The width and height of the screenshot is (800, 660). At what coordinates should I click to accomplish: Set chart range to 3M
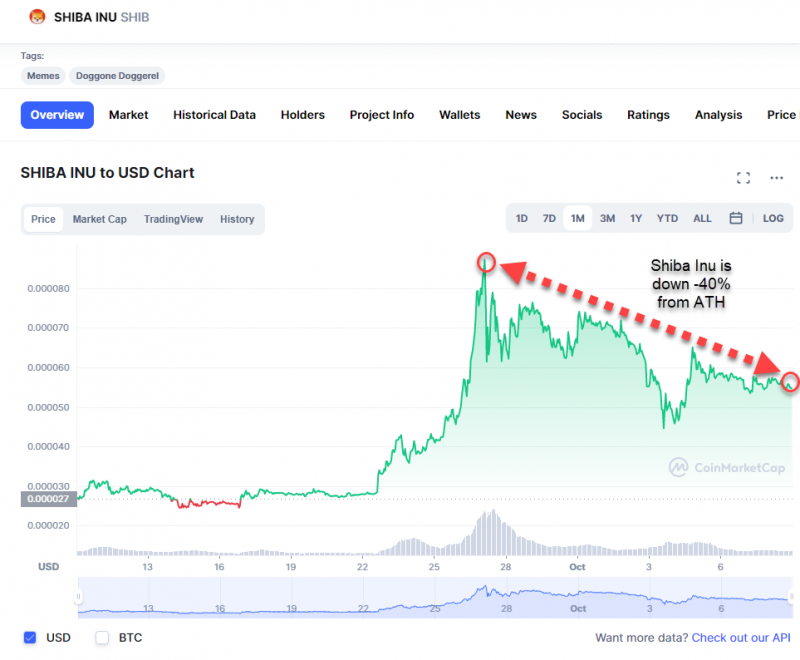[607, 218]
